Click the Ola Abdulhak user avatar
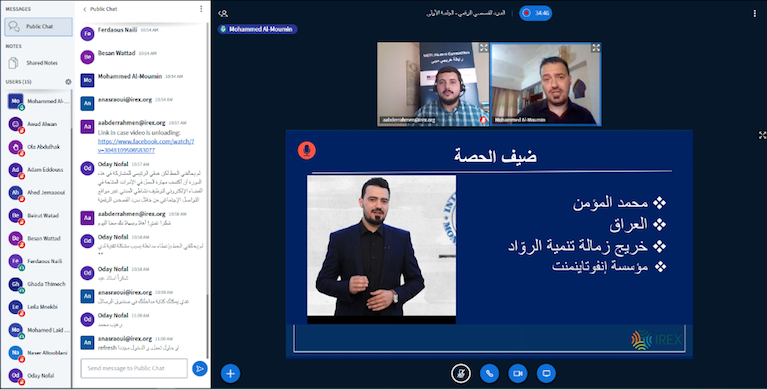The height and width of the screenshot is (390, 767). (16, 147)
